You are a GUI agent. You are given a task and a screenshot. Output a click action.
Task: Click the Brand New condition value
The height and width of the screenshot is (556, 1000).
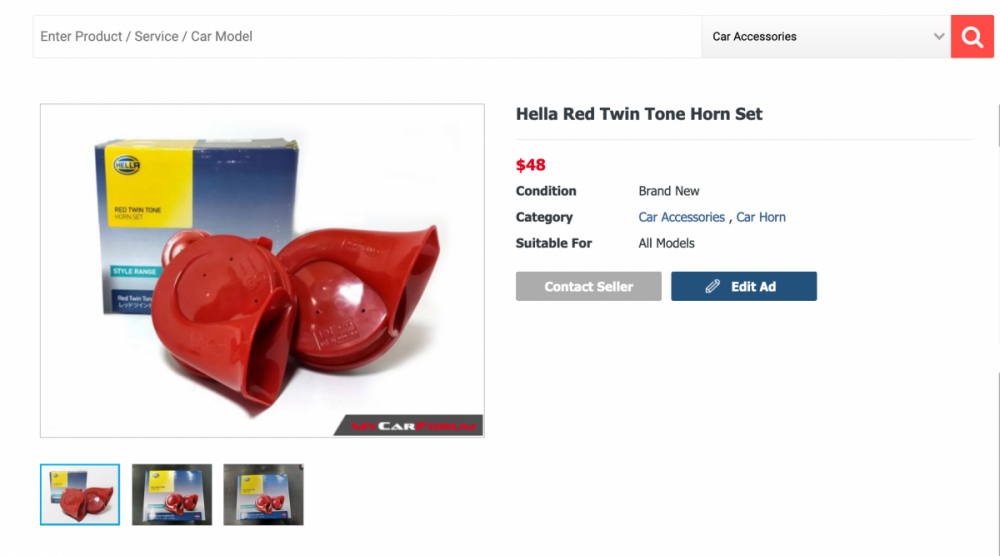coord(669,191)
